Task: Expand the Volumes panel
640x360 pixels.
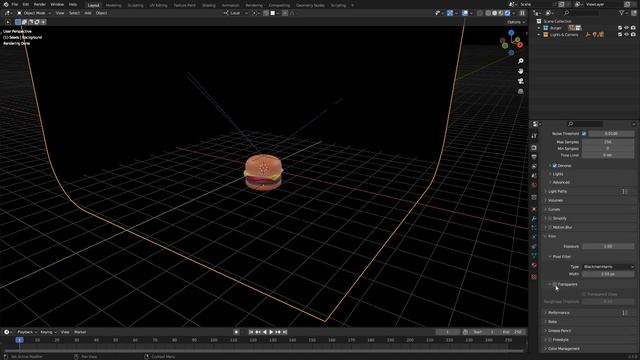Action: click(x=555, y=200)
